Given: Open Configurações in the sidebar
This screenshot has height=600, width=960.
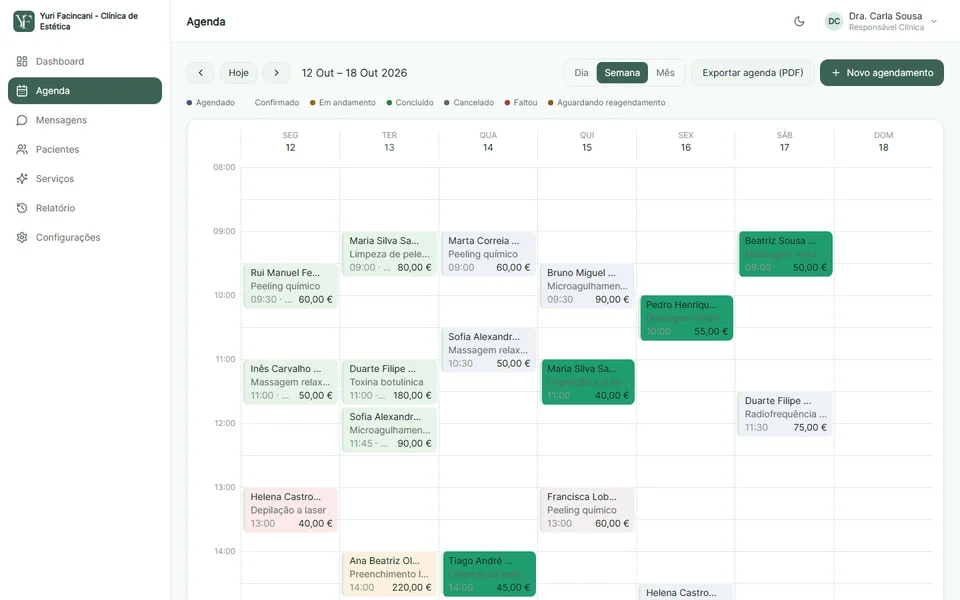Looking at the screenshot, I should 85,238.
